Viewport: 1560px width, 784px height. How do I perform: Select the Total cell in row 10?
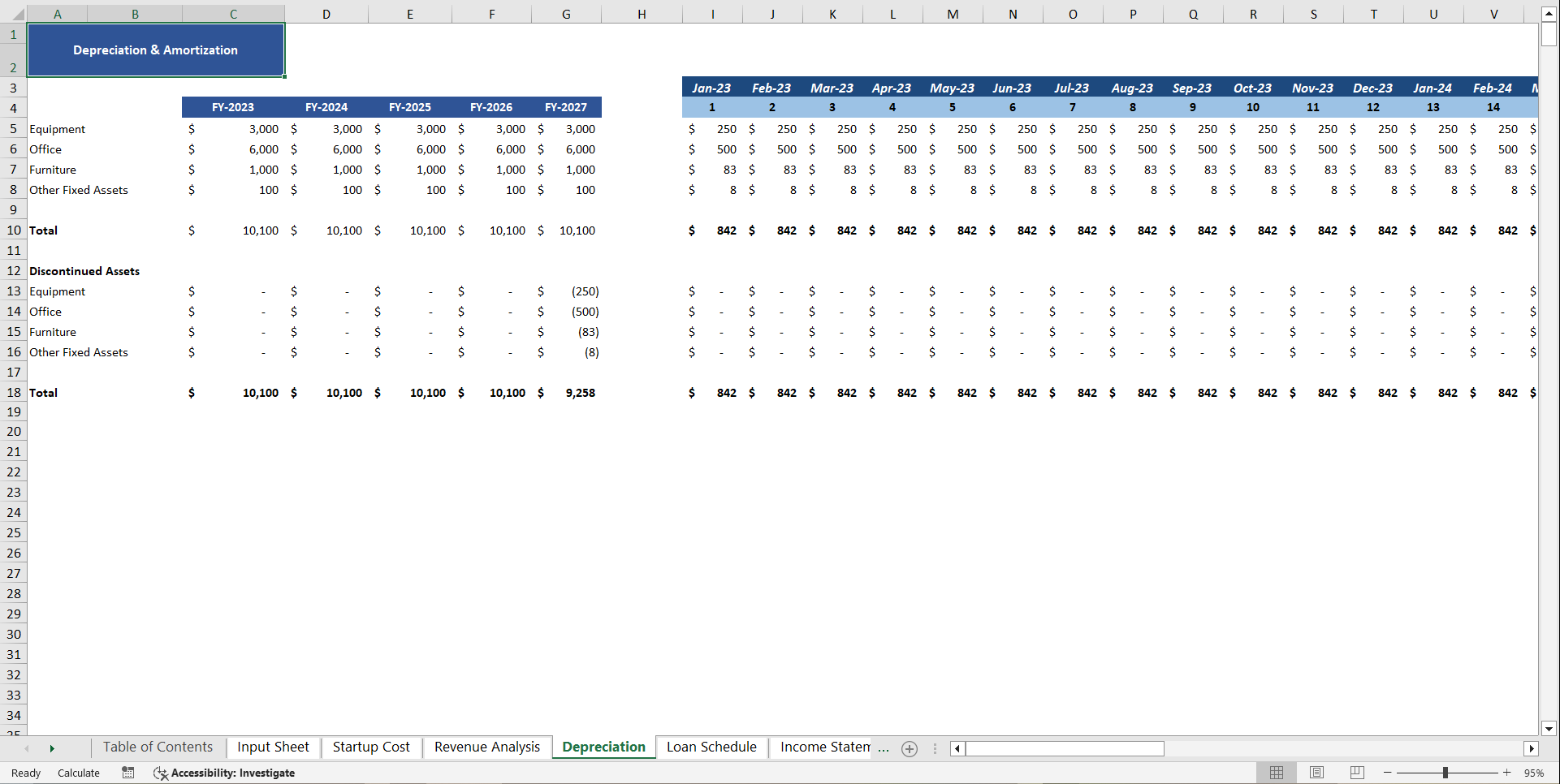tap(44, 230)
